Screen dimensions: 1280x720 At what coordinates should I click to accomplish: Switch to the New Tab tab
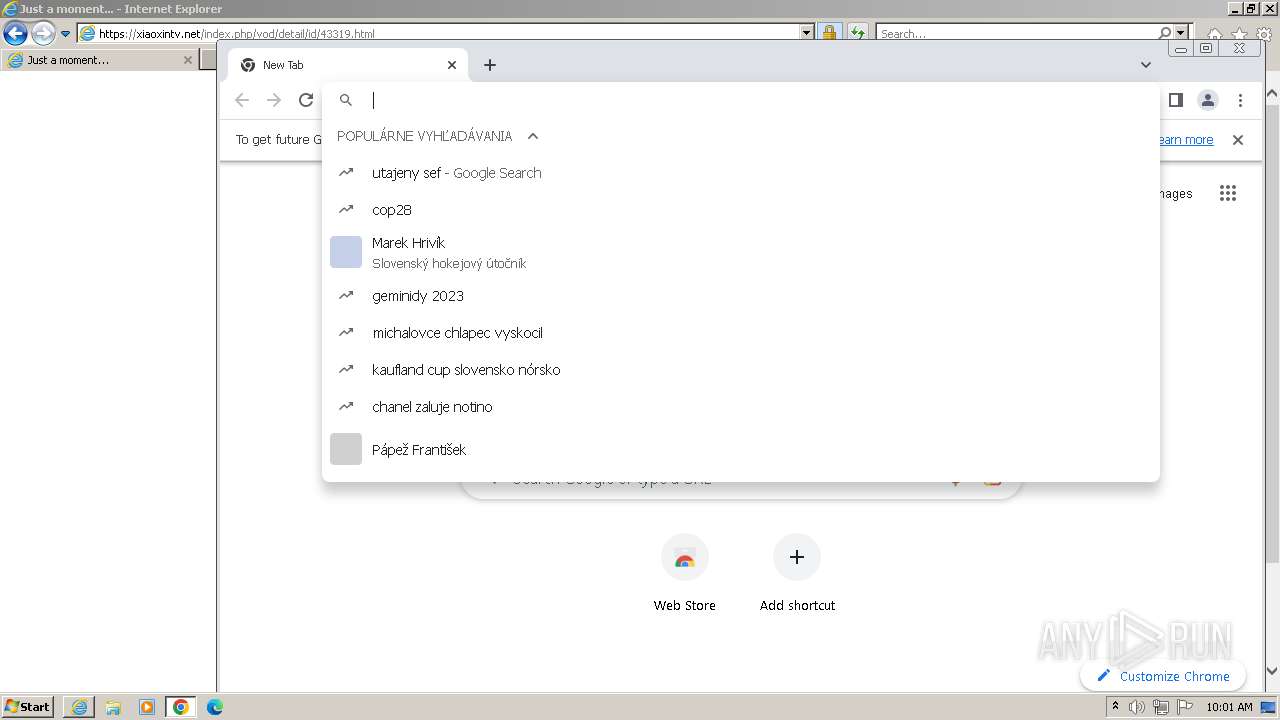348,65
